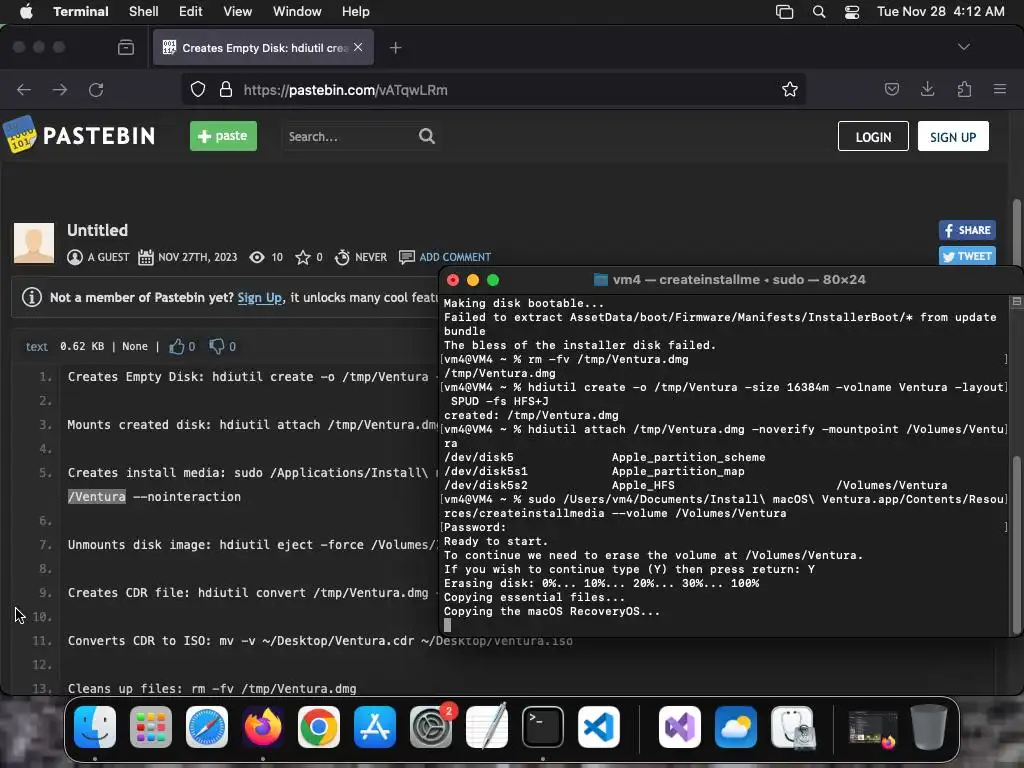Open the View menu

point(238,12)
